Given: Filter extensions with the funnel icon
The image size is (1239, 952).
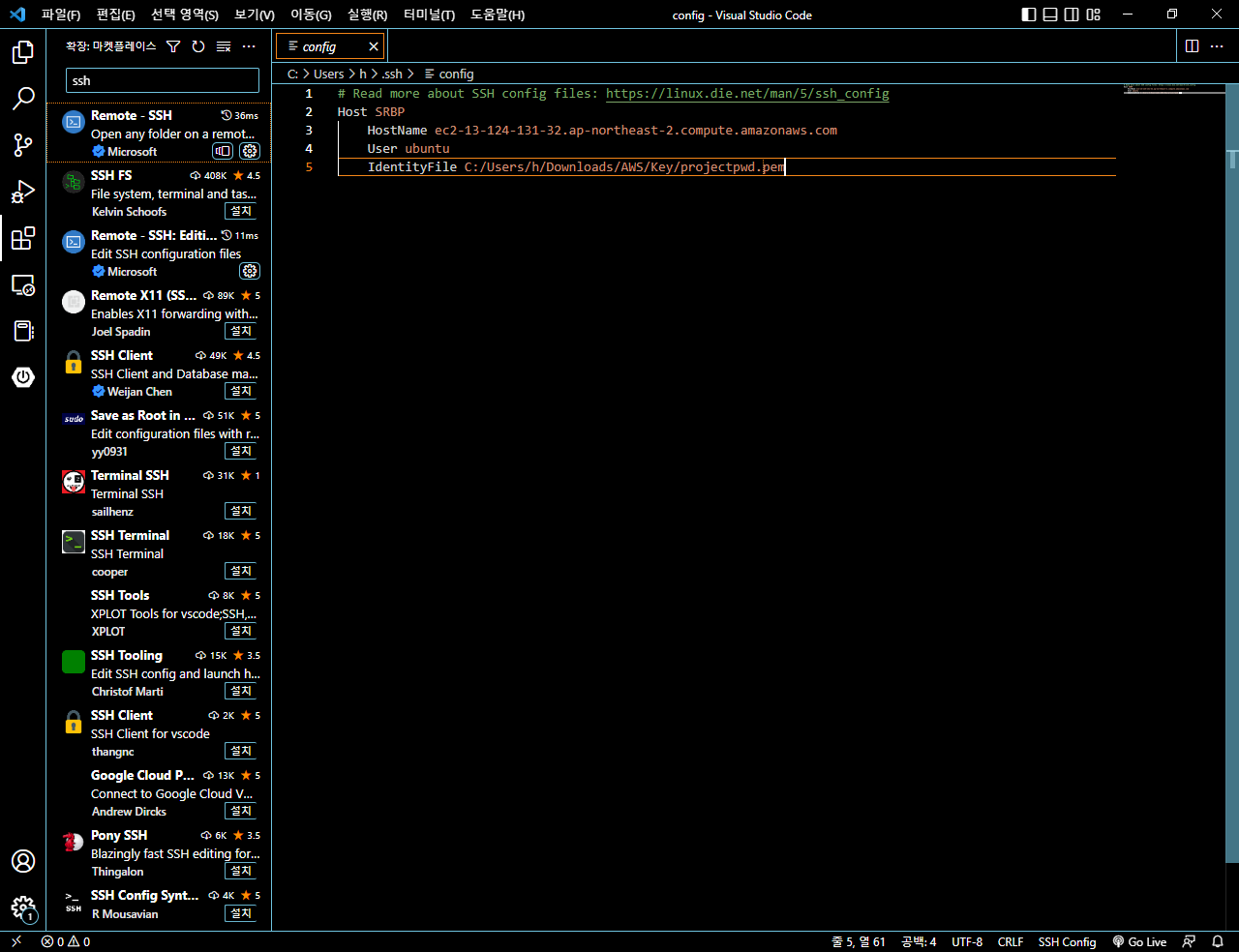Looking at the screenshot, I should tap(173, 46).
